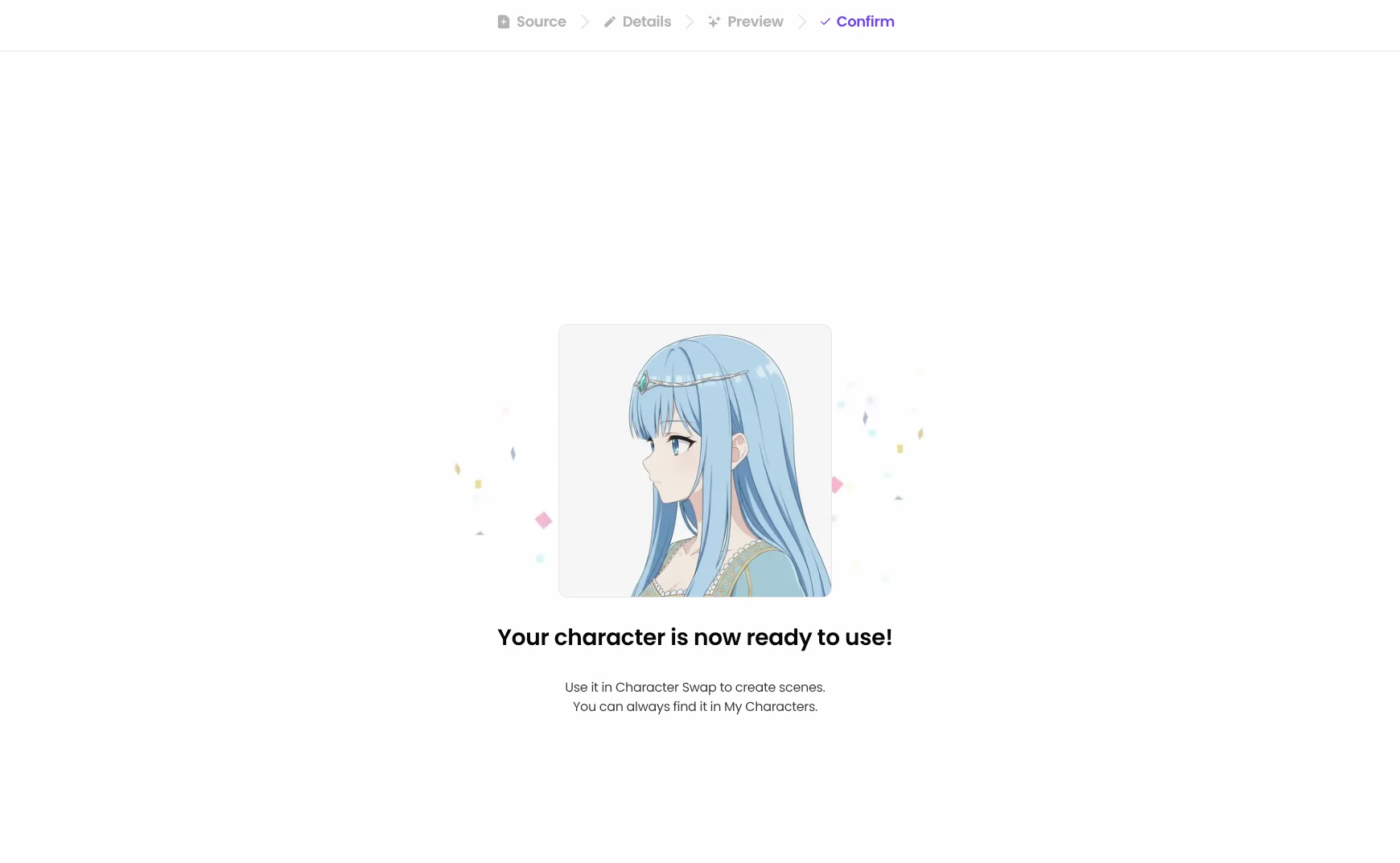Click pink confetti diamond left of image

pyautogui.click(x=544, y=520)
